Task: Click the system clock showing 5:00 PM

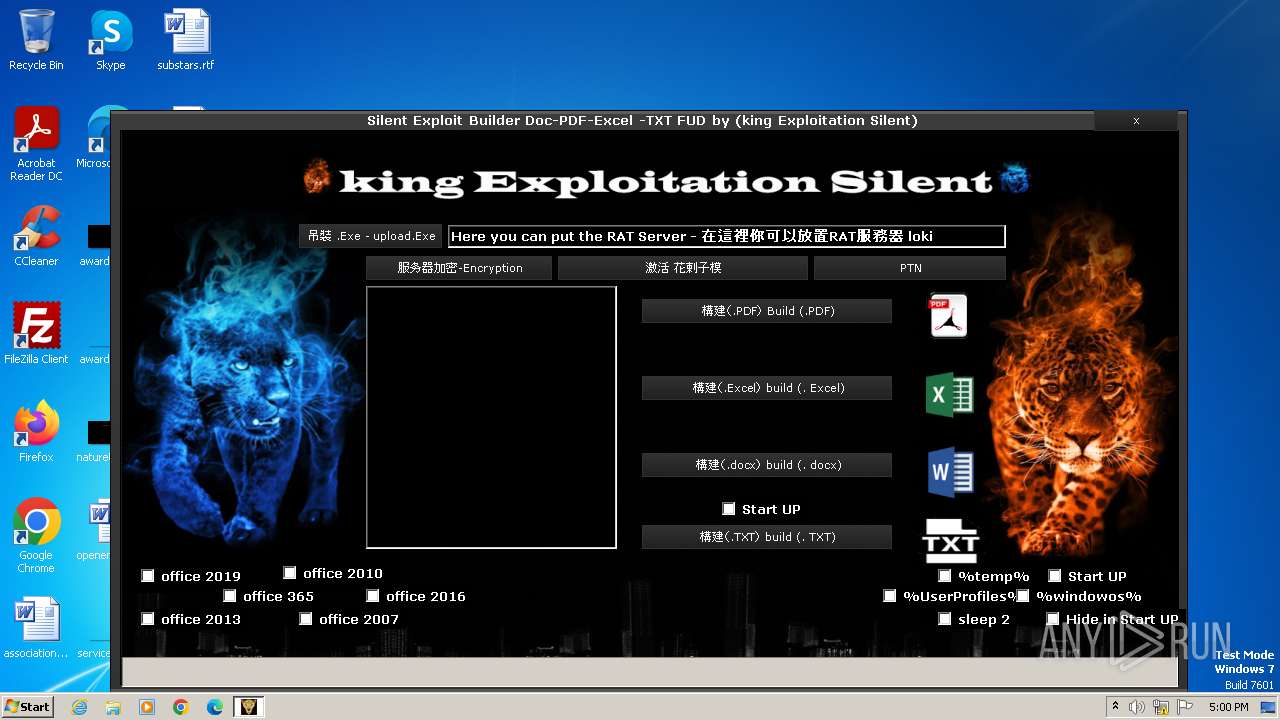Action: pos(1228,707)
